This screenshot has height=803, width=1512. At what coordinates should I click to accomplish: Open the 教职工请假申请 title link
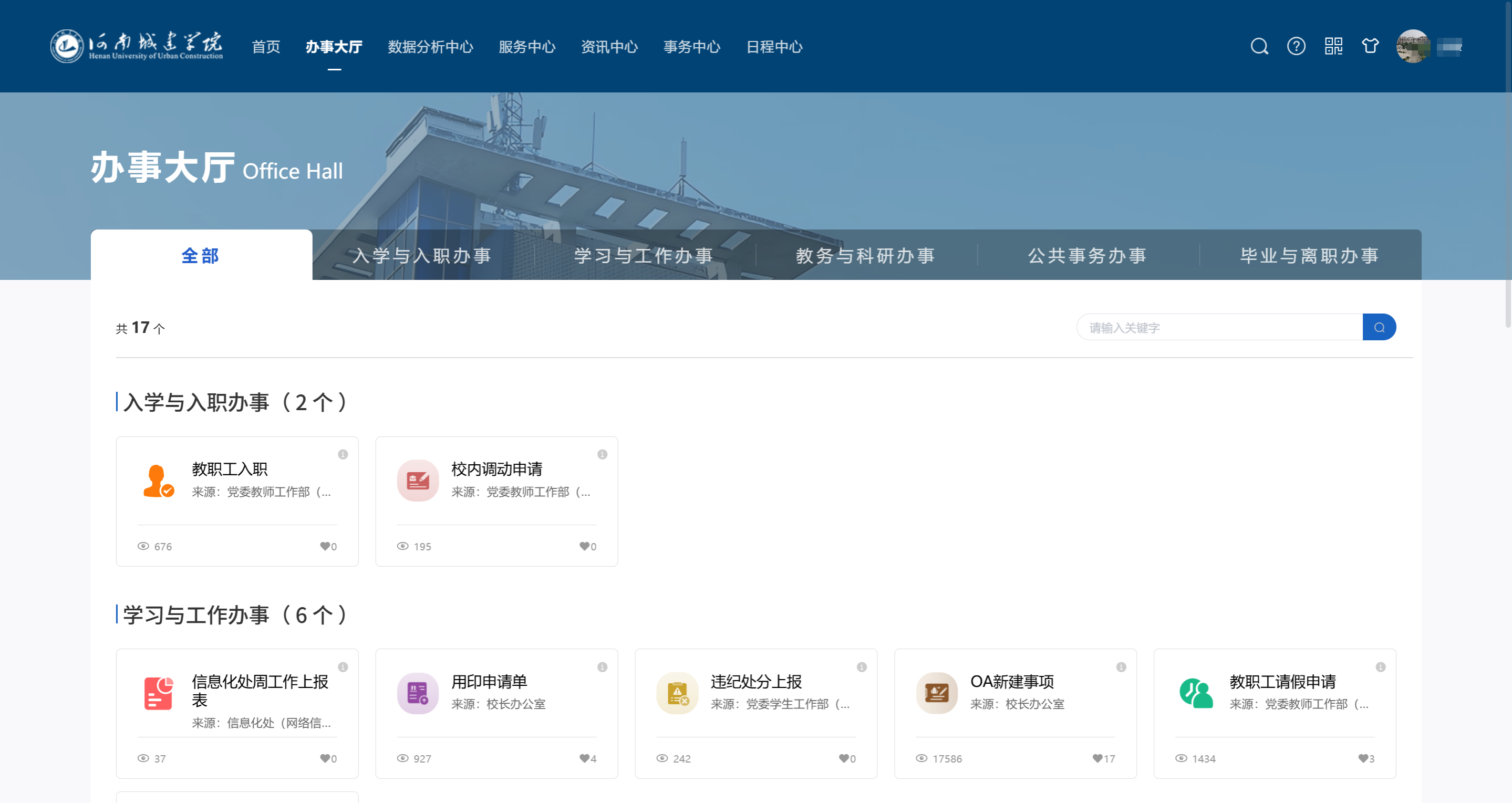click(x=1282, y=681)
